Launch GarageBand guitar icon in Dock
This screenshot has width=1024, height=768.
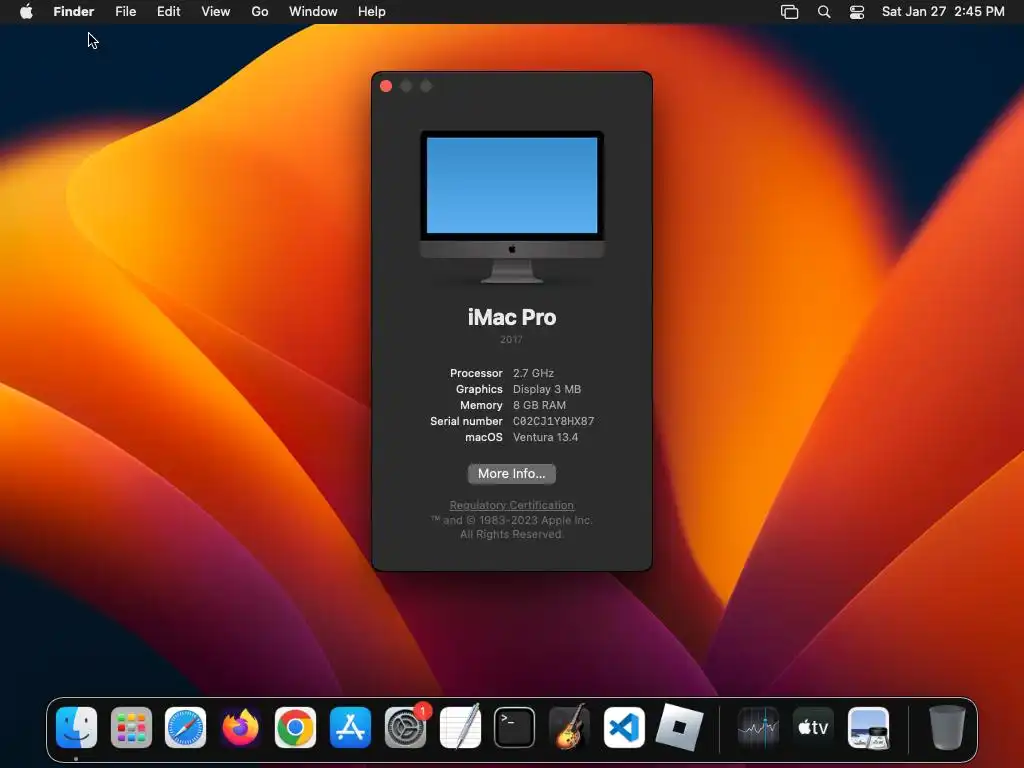(569, 728)
